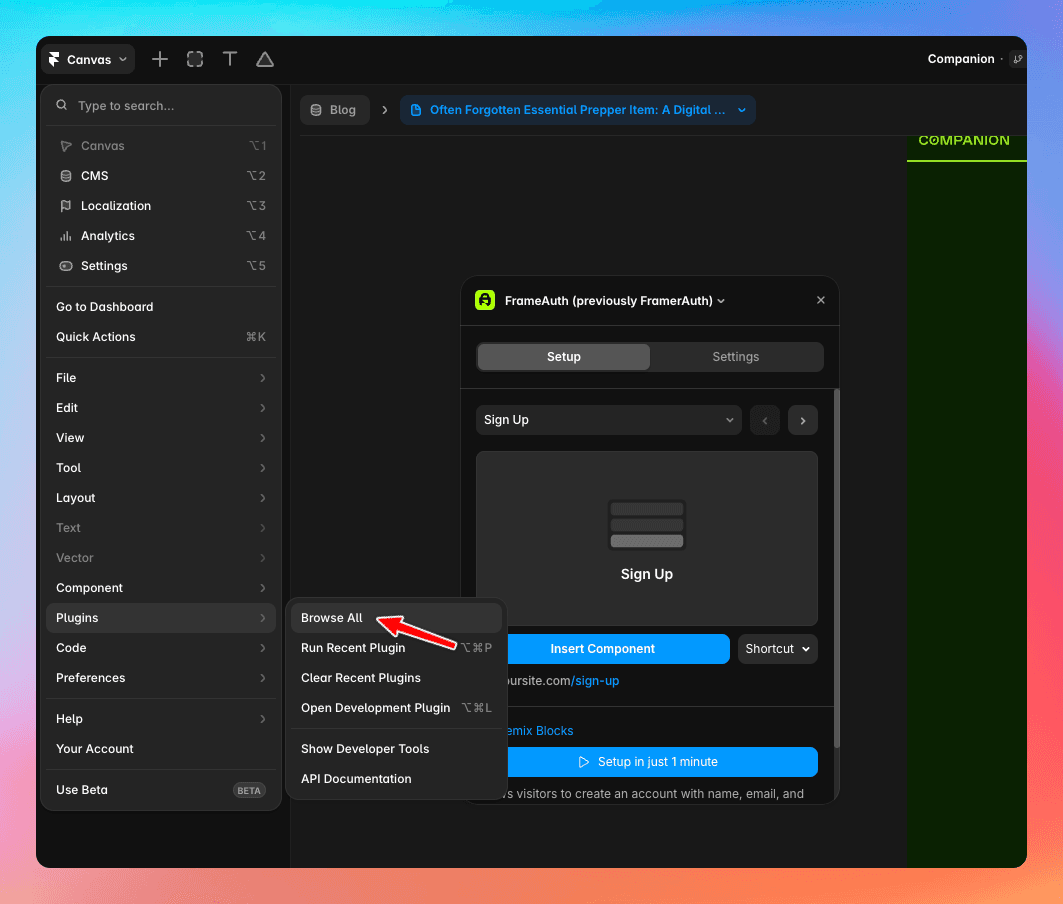Click the Canvas cursor icon in menu

[66, 146]
